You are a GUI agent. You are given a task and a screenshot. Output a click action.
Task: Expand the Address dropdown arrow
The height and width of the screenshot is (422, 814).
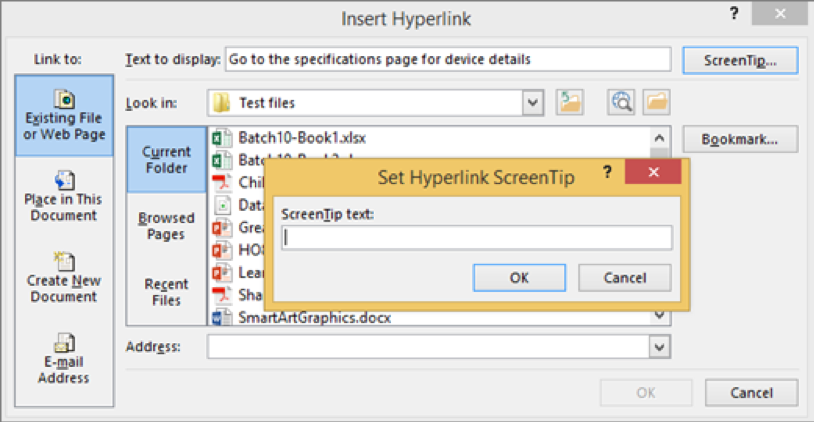click(659, 346)
